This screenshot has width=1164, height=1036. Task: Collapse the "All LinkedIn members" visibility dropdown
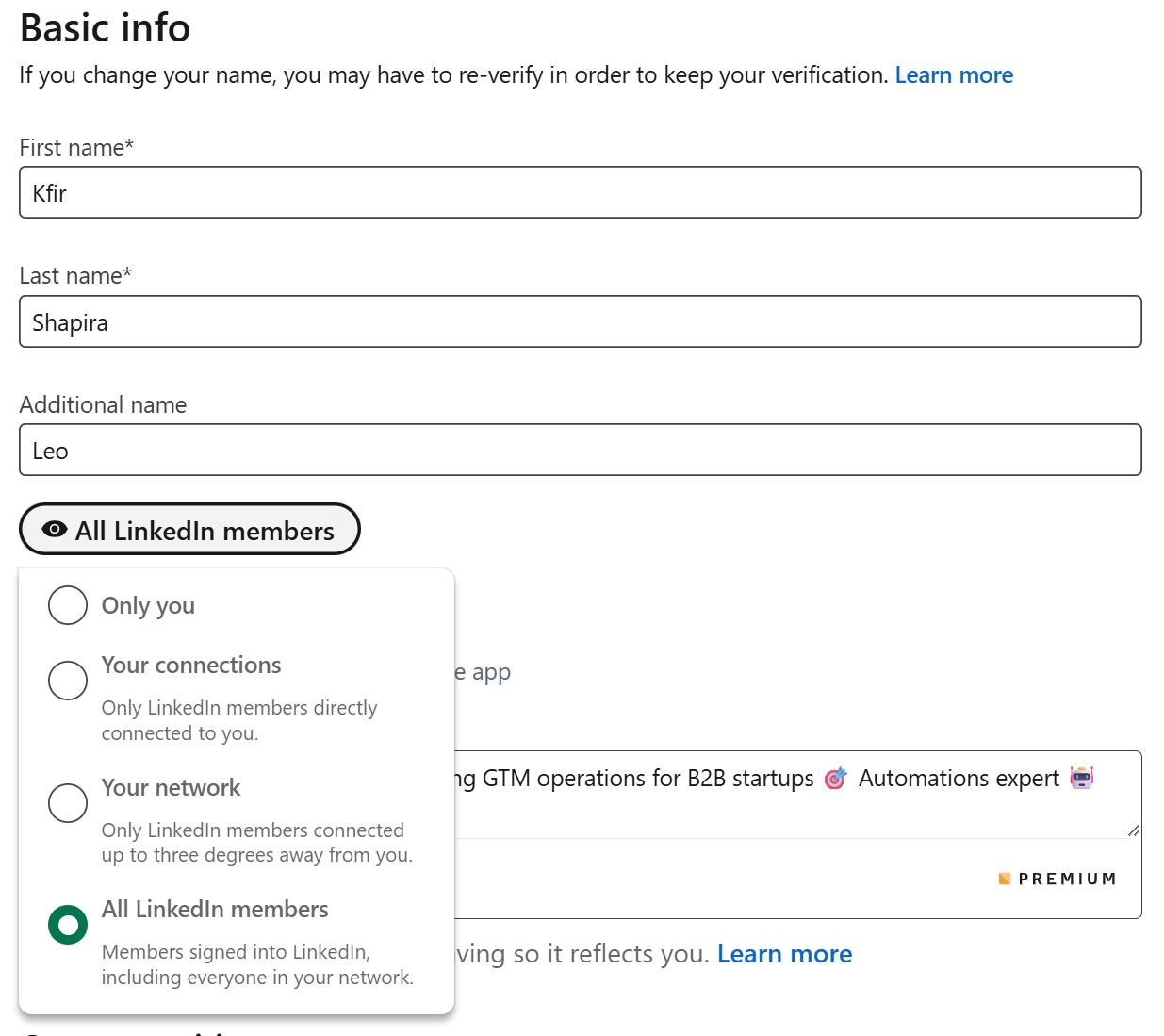coord(189,530)
